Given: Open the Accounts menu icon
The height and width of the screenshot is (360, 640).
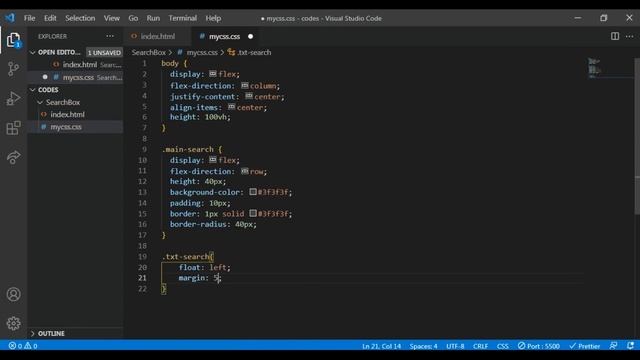Looking at the screenshot, I should click(13, 294).
